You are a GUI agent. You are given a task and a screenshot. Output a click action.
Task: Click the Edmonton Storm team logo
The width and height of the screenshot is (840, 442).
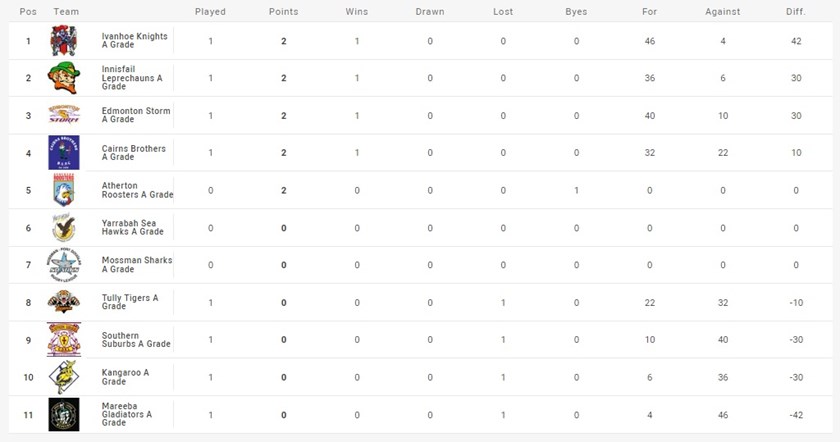63,115
